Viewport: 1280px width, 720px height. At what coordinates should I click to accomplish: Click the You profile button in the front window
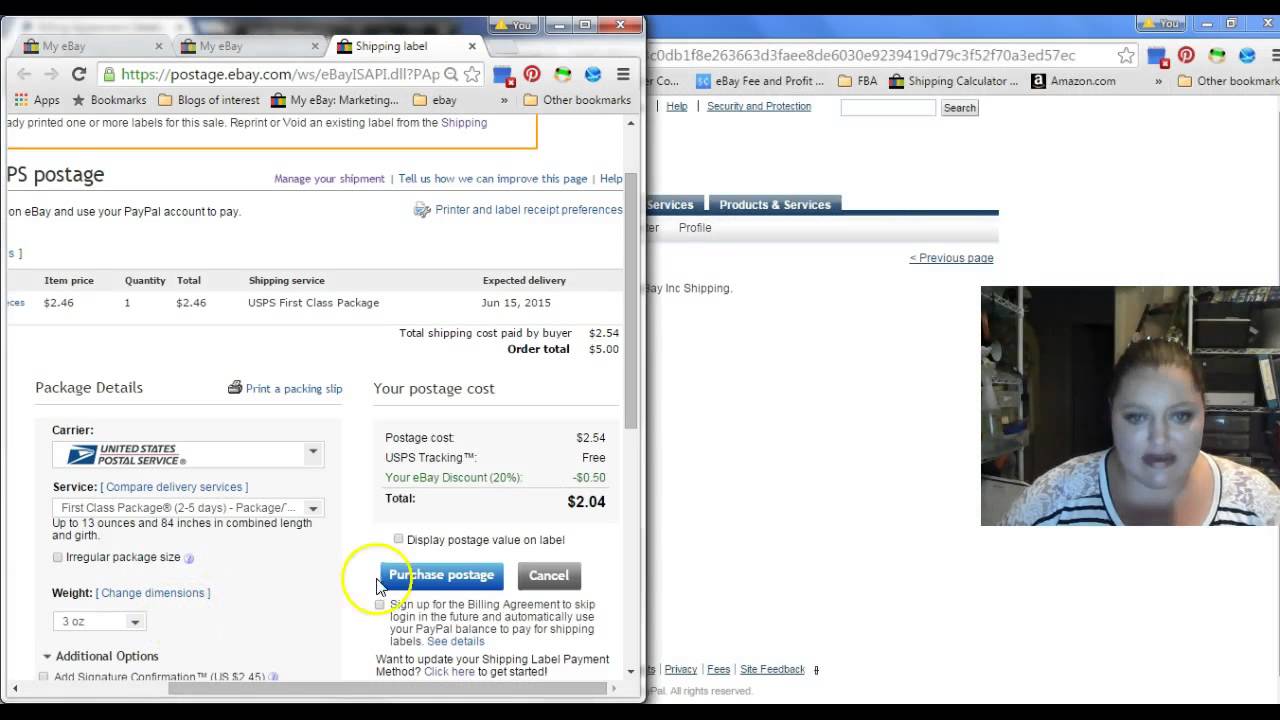514,24
